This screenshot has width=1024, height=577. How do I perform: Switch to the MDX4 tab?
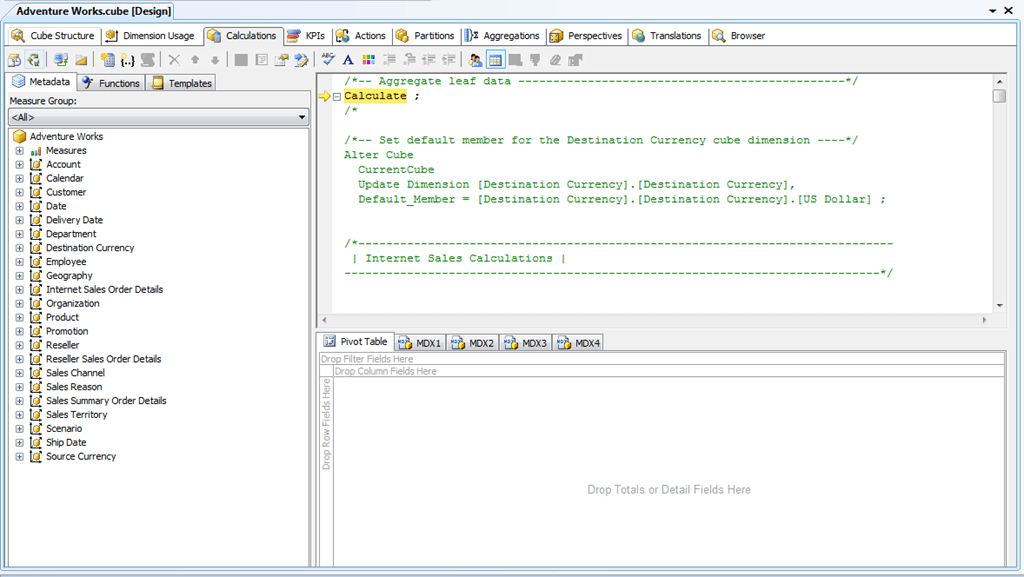579,343
